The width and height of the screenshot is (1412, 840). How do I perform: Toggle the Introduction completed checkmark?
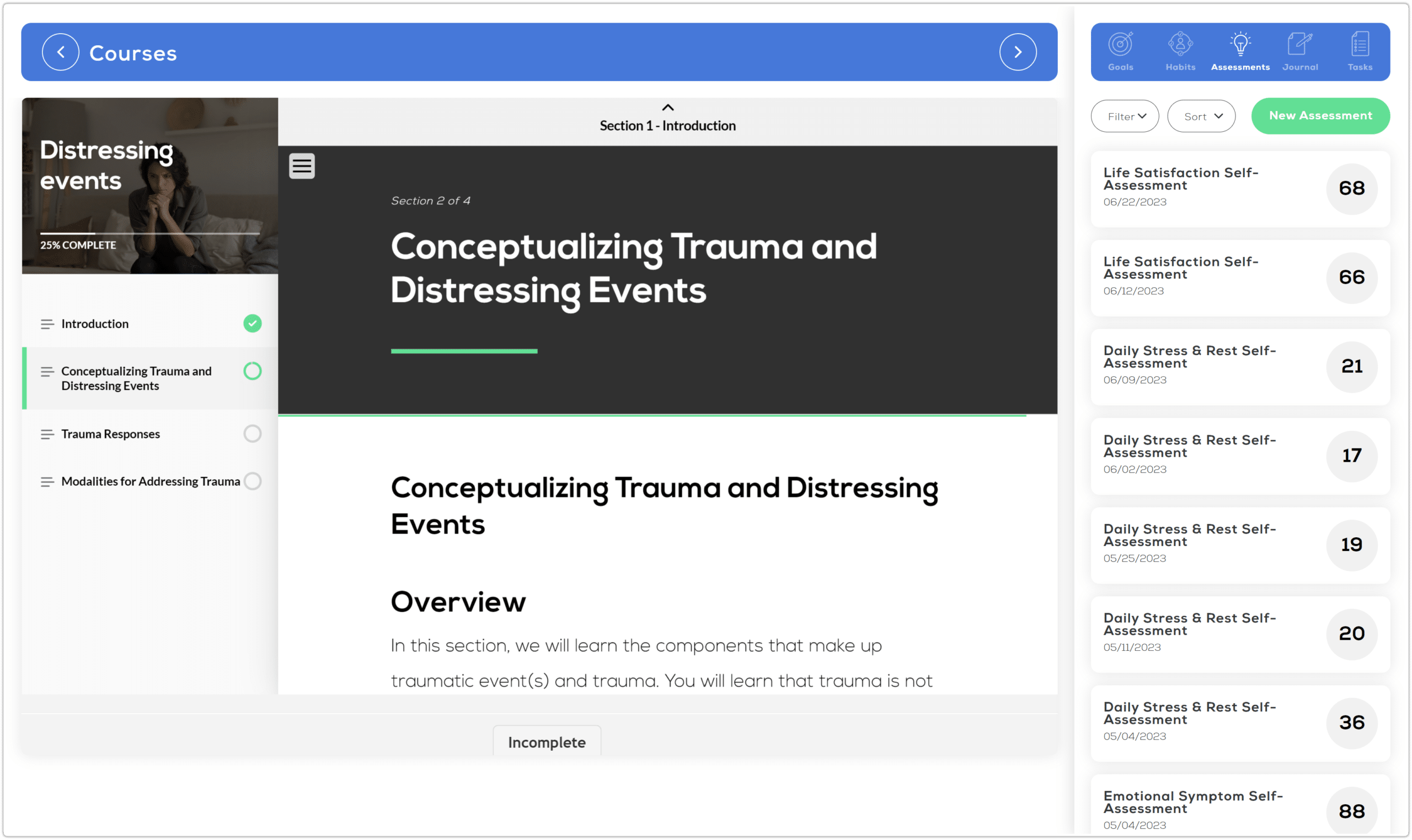point(253,323)
